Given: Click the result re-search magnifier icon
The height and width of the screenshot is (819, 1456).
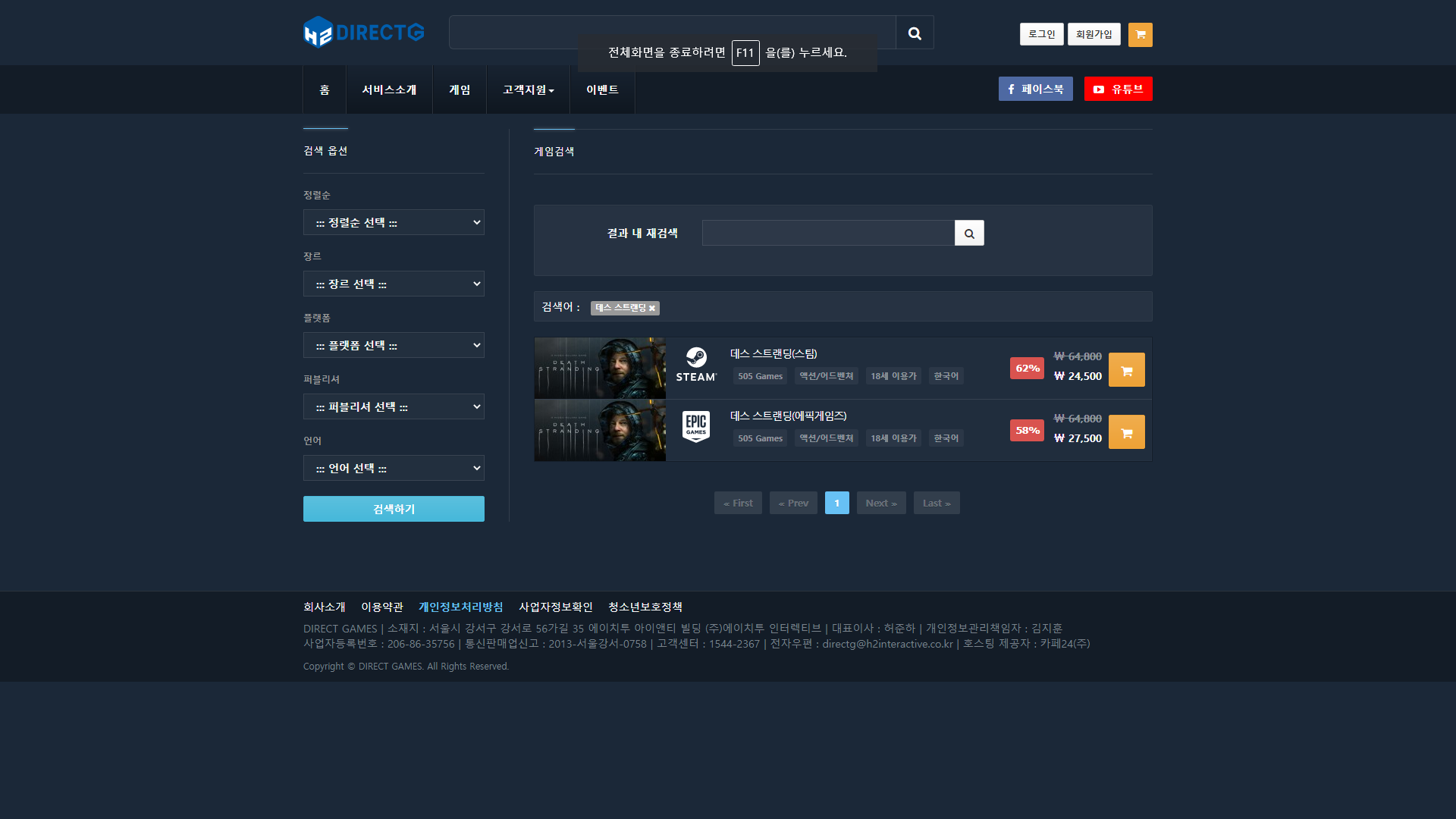Looking at the screenshot, I should point(969,234).
